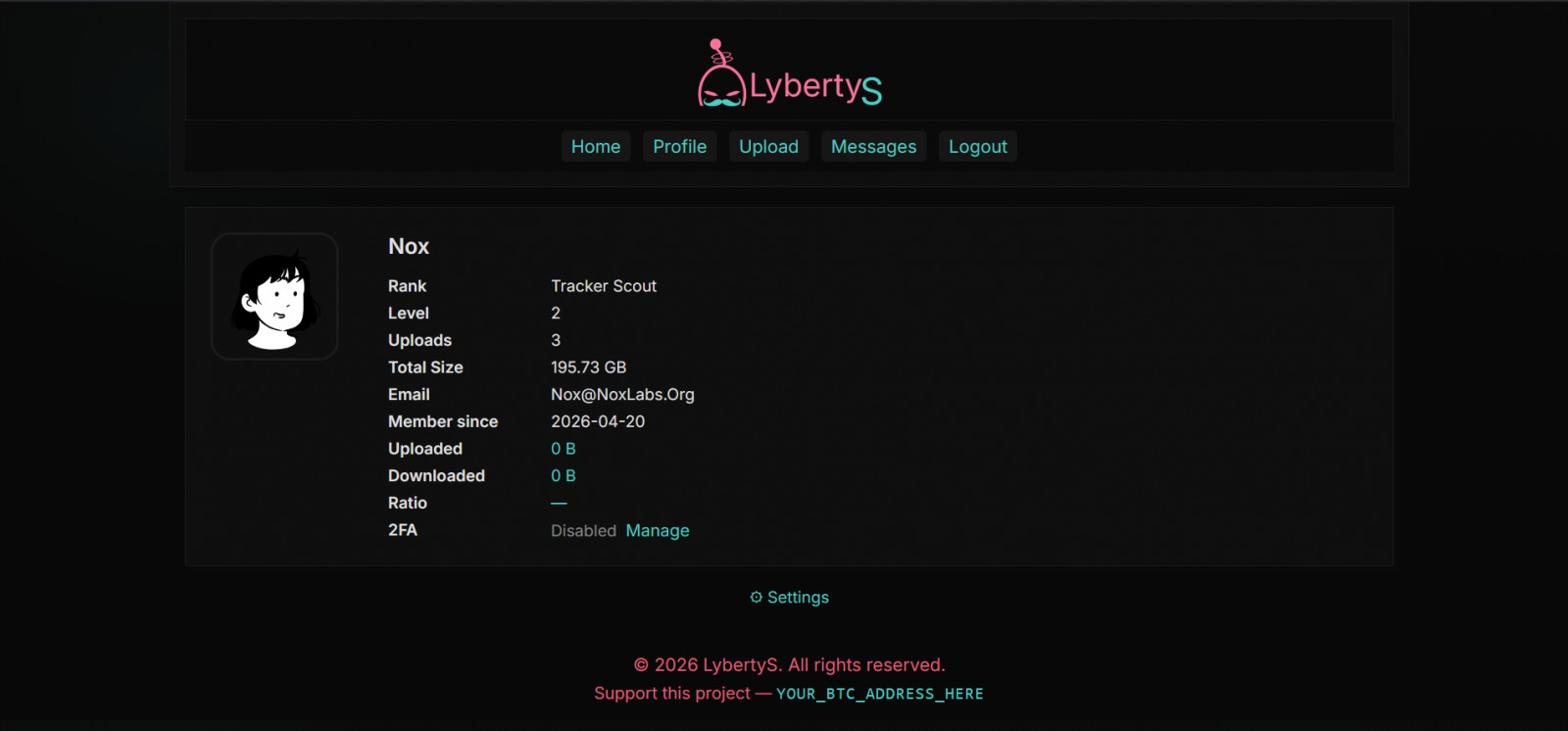1568x731 pixels.
Task: Click the 2026 LybertyS copyright footer text
Action: coord(789,665)
